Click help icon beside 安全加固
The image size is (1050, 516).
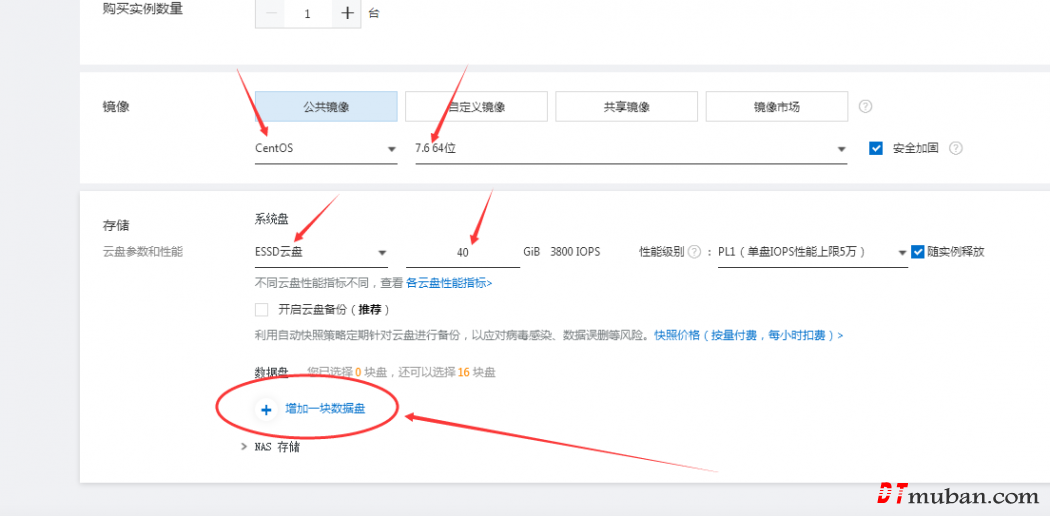956,148
